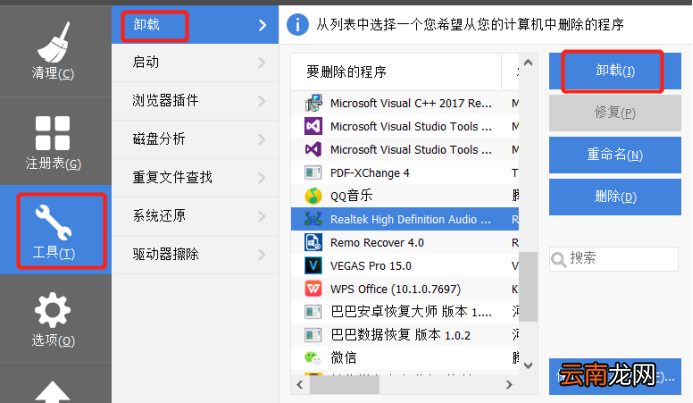This screenshot has height=403, width=693.
Task: Click the chevron beside 磁盘分析
Action: (262, 140)
